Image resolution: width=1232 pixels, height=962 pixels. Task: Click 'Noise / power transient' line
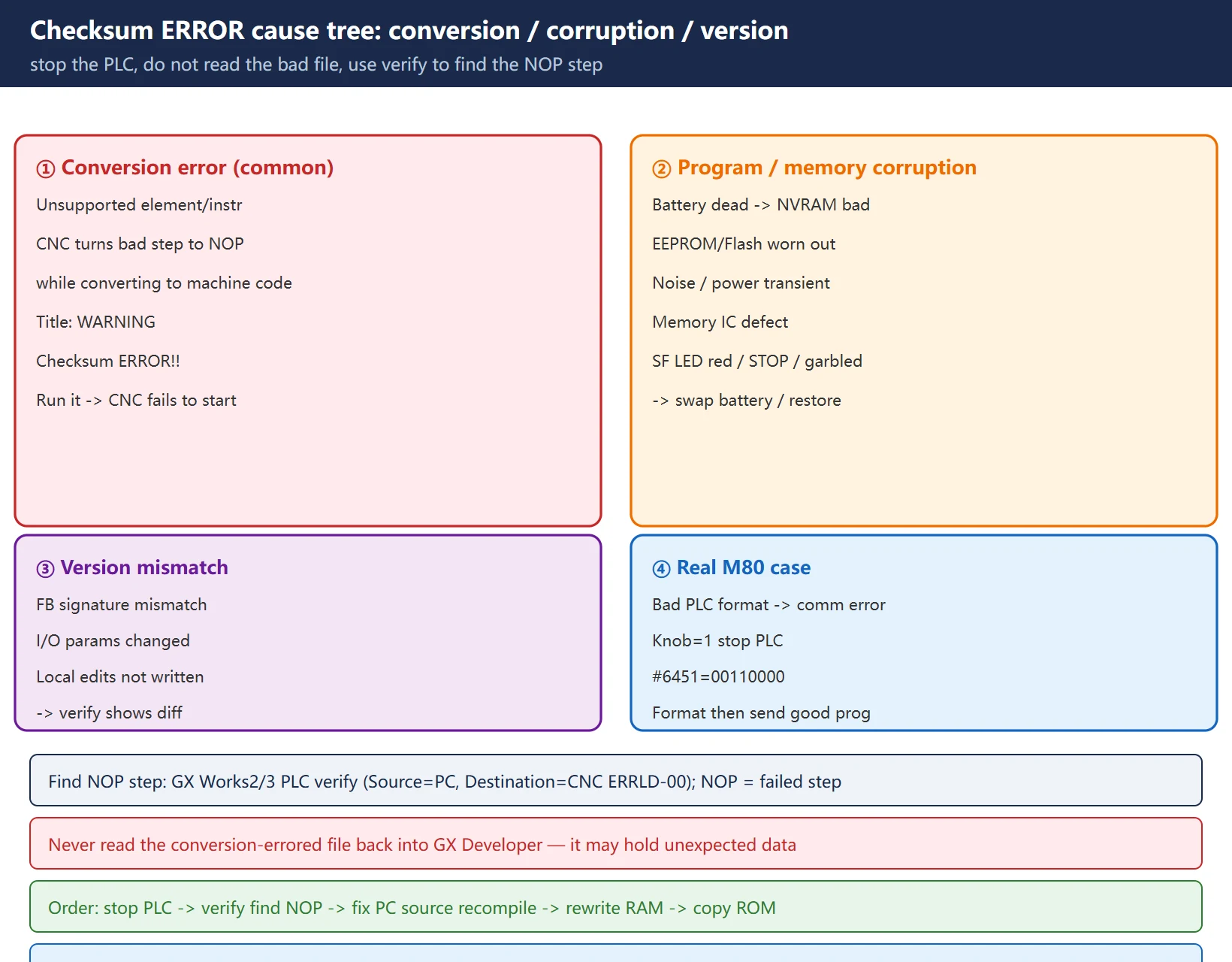(x=741, y=283)
